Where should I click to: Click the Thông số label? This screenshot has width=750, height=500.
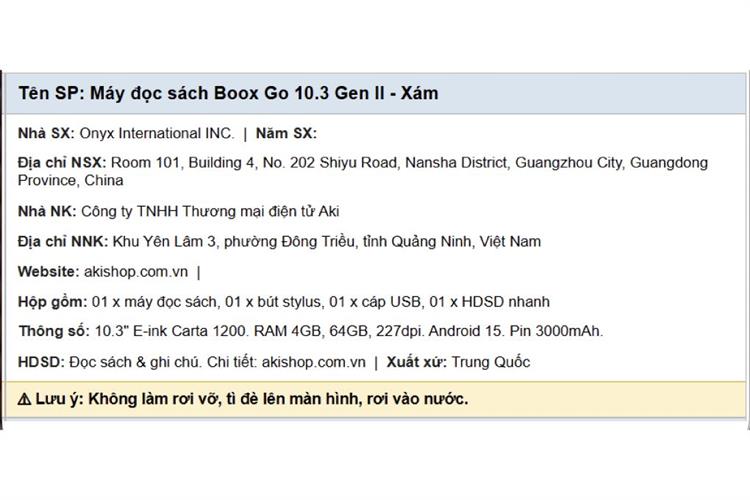54,331
